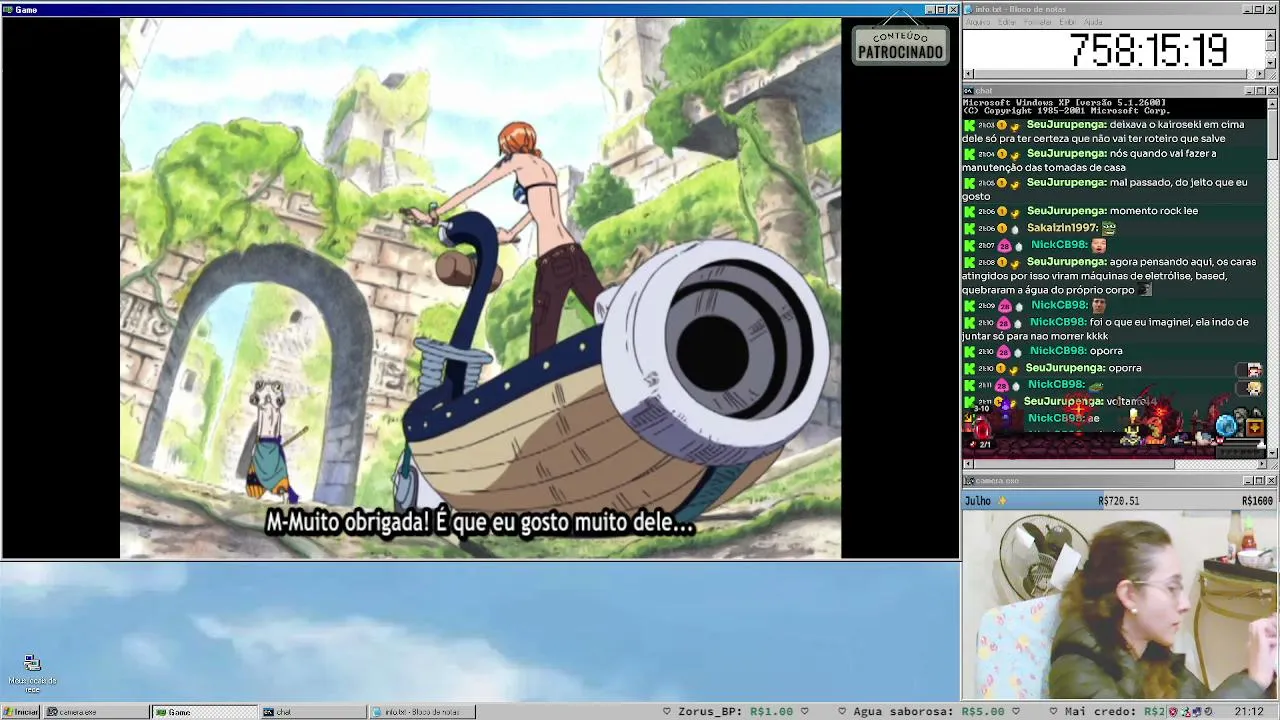Viewport: 1280px width, 720px height.
Task: Click the system tray clock showing 21:12
Action: tap(1248, 712)
